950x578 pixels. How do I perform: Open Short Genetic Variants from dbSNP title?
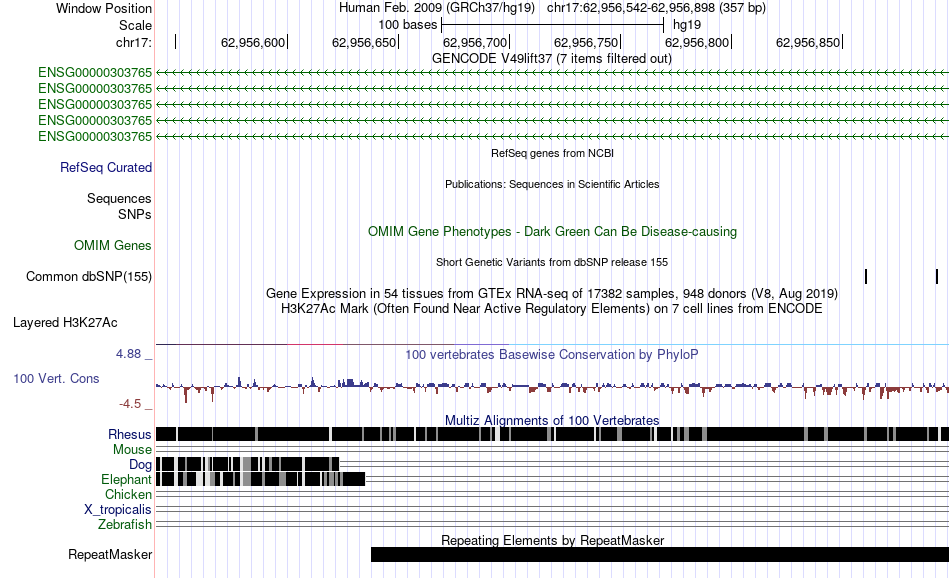[552, 262]
